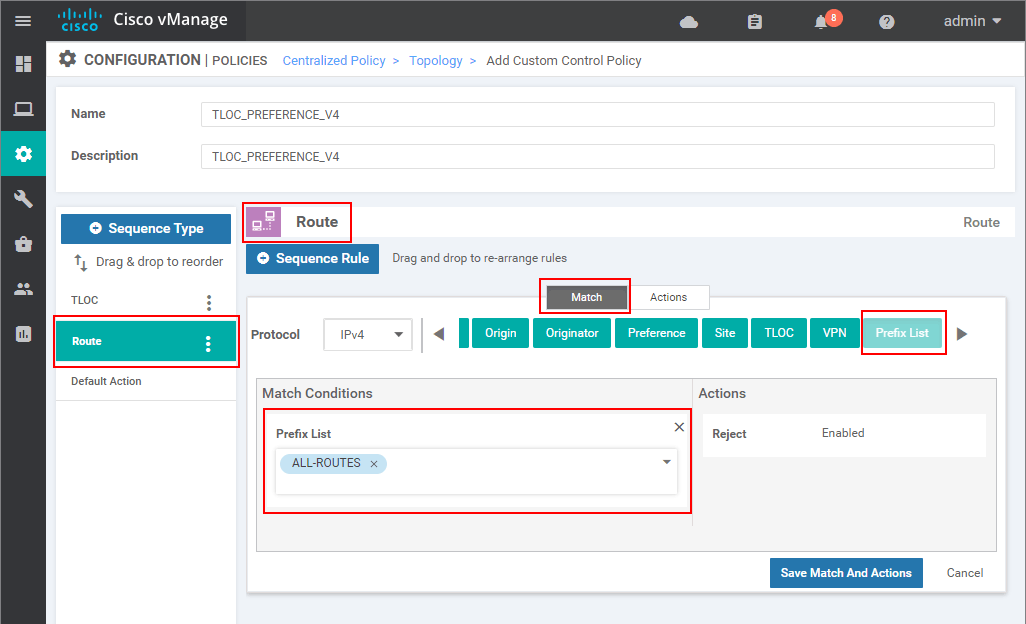Screen dimensions: 1026x624
Task: Open the Administration users icon
Action: 22,289
